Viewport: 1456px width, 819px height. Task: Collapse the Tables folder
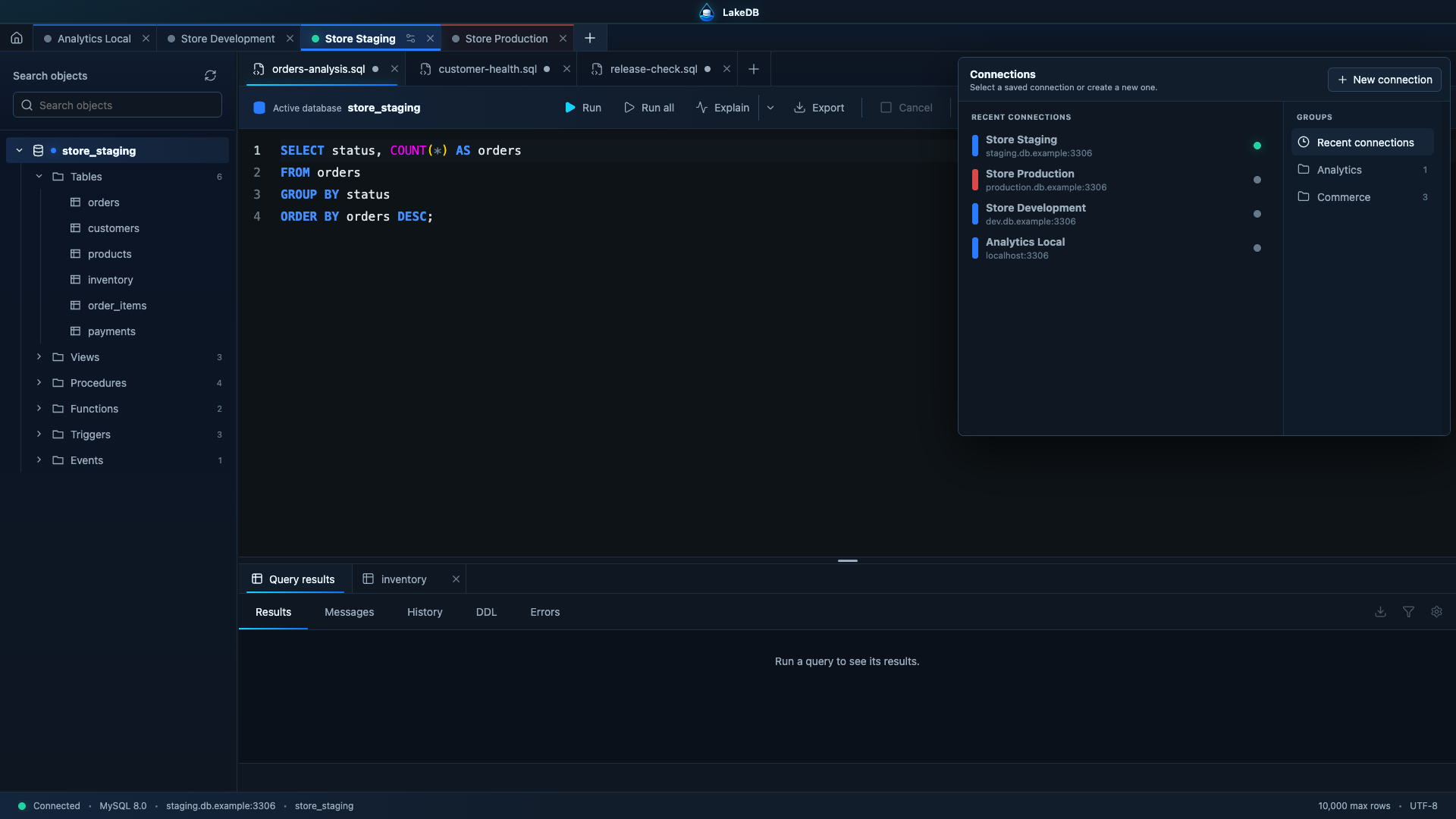(39, 177)
